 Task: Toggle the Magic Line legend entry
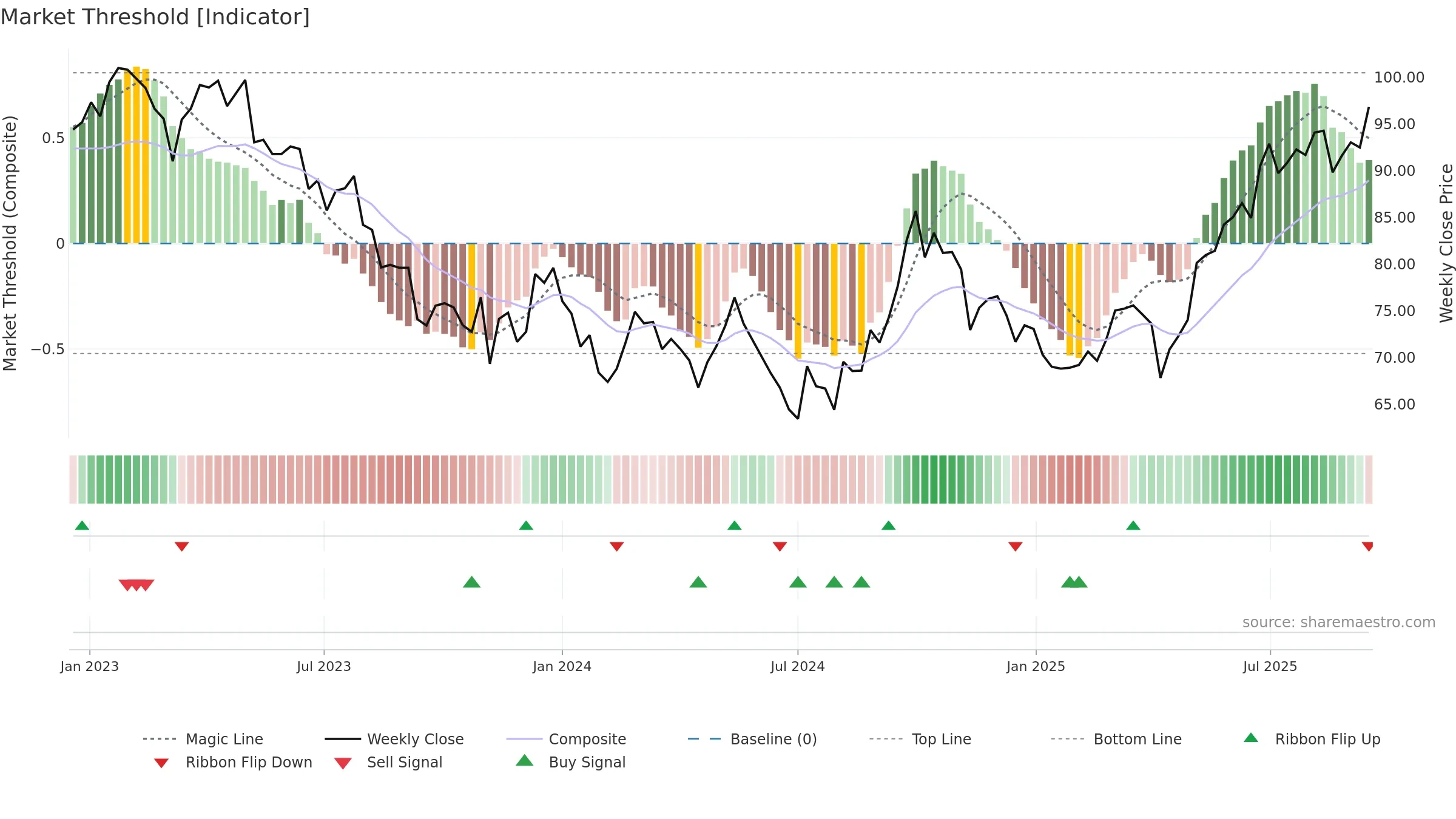pos(203,739)
